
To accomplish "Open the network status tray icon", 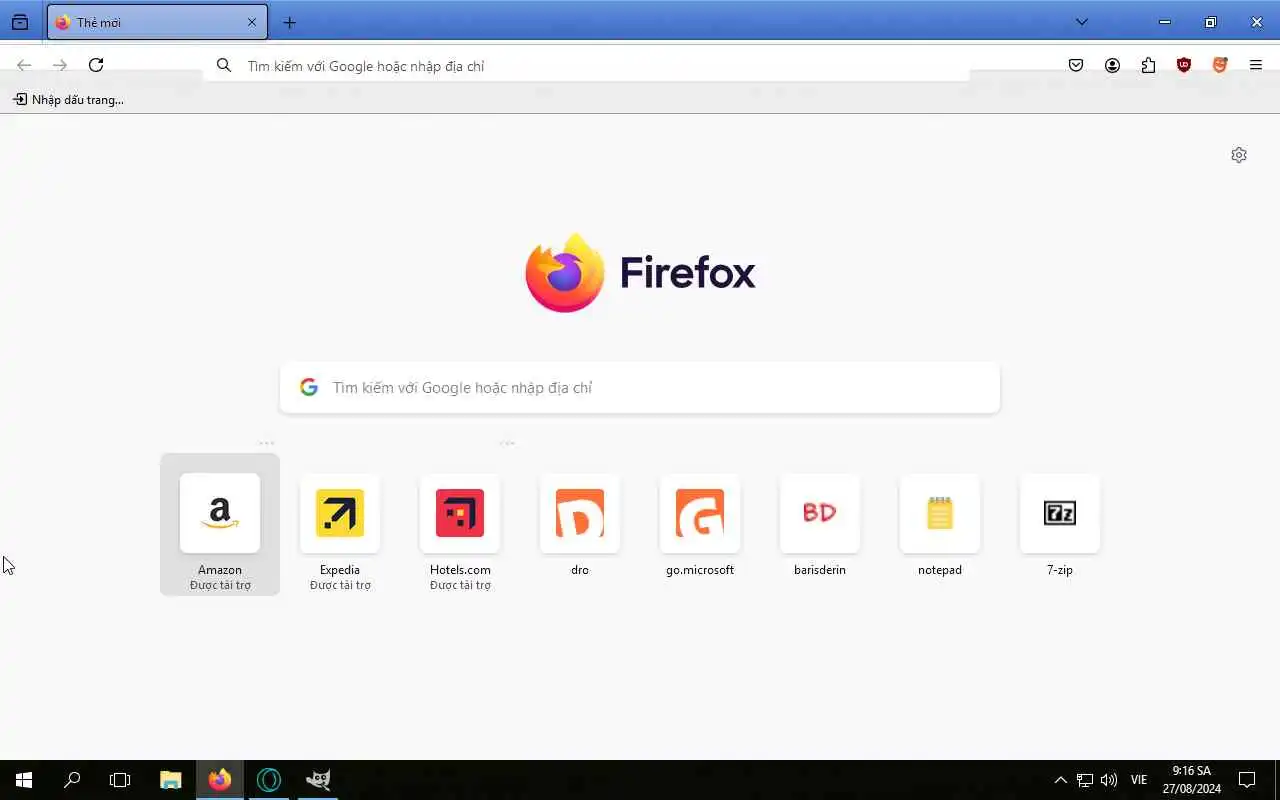I will [1085, 780].
